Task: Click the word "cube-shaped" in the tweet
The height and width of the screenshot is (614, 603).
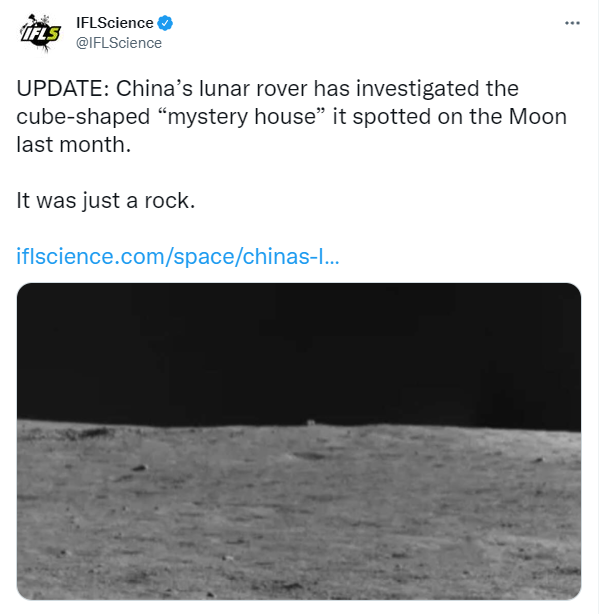Action: pyautogui.click(x=83, y=117)
